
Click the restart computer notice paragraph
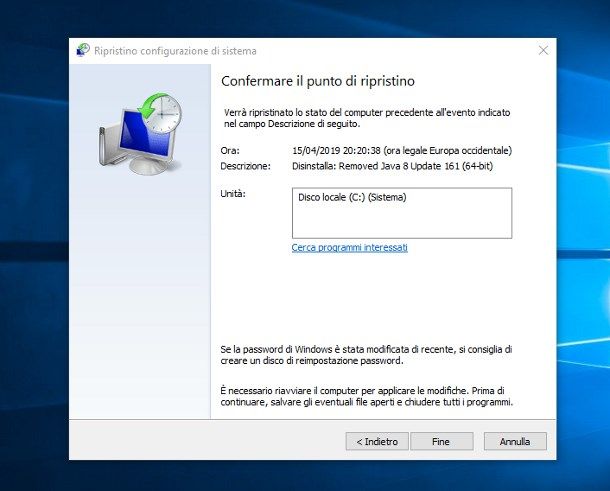coord(366,396)
